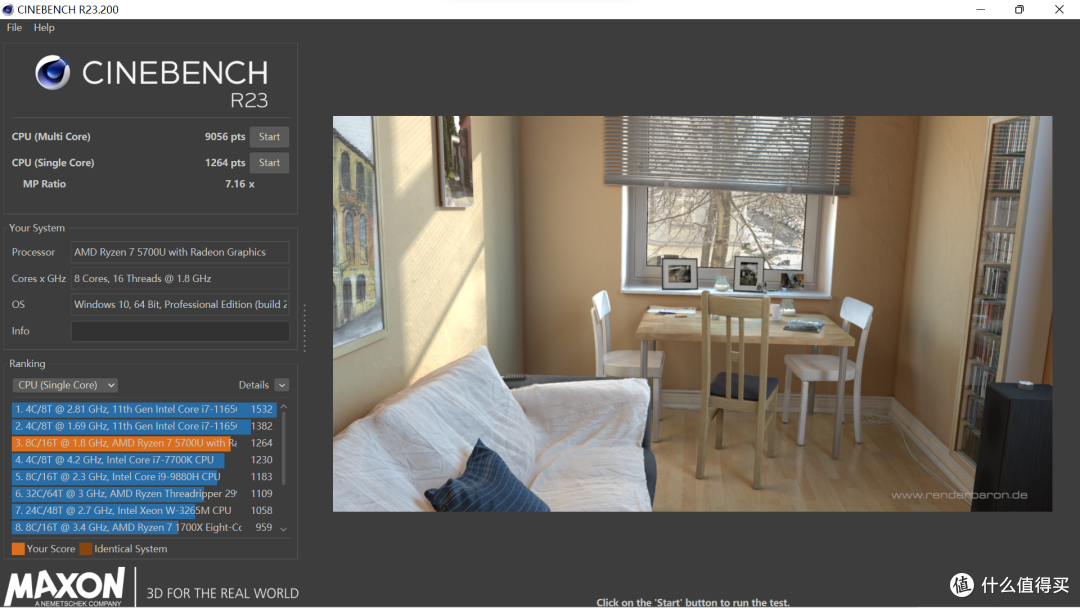This screenshot has height=608, width=1080.
Task: Restore down the Cinebench window
Action: [x=1019, y=10]
